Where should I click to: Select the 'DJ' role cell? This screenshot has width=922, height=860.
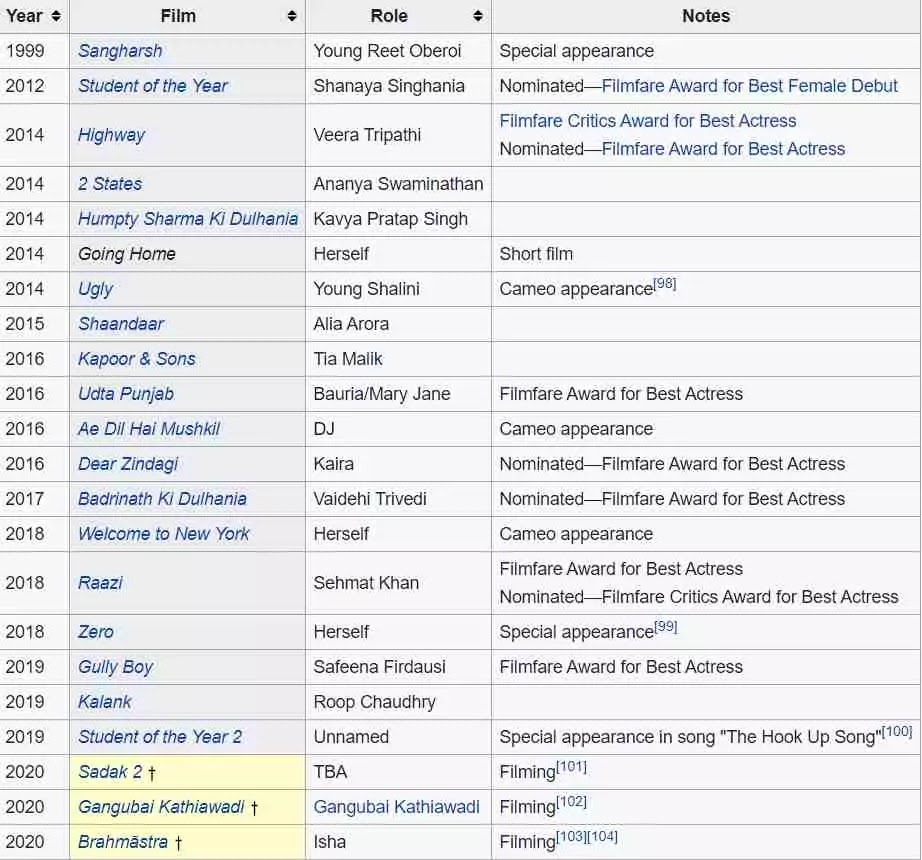(x=398, y=429)
